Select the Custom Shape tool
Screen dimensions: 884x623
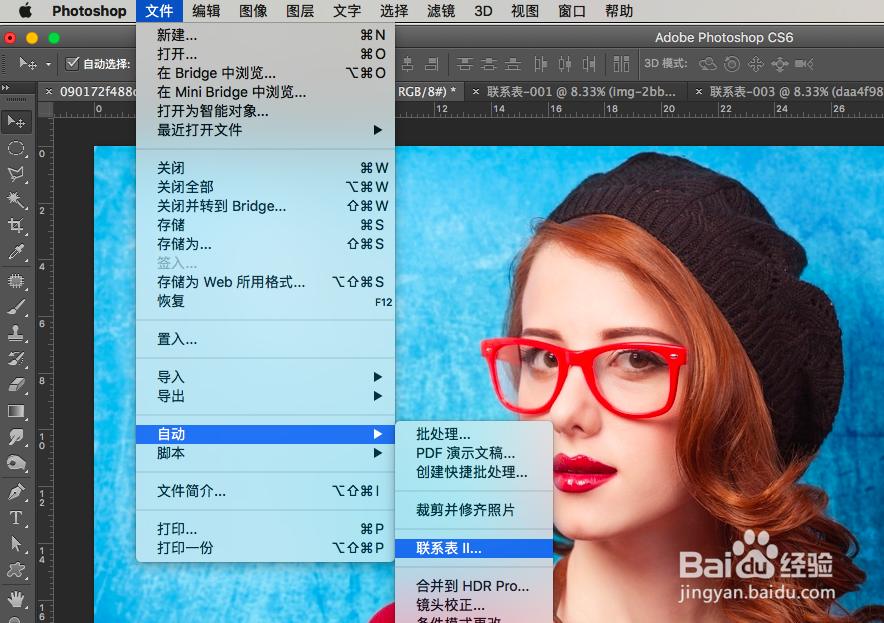coord(16,569)
